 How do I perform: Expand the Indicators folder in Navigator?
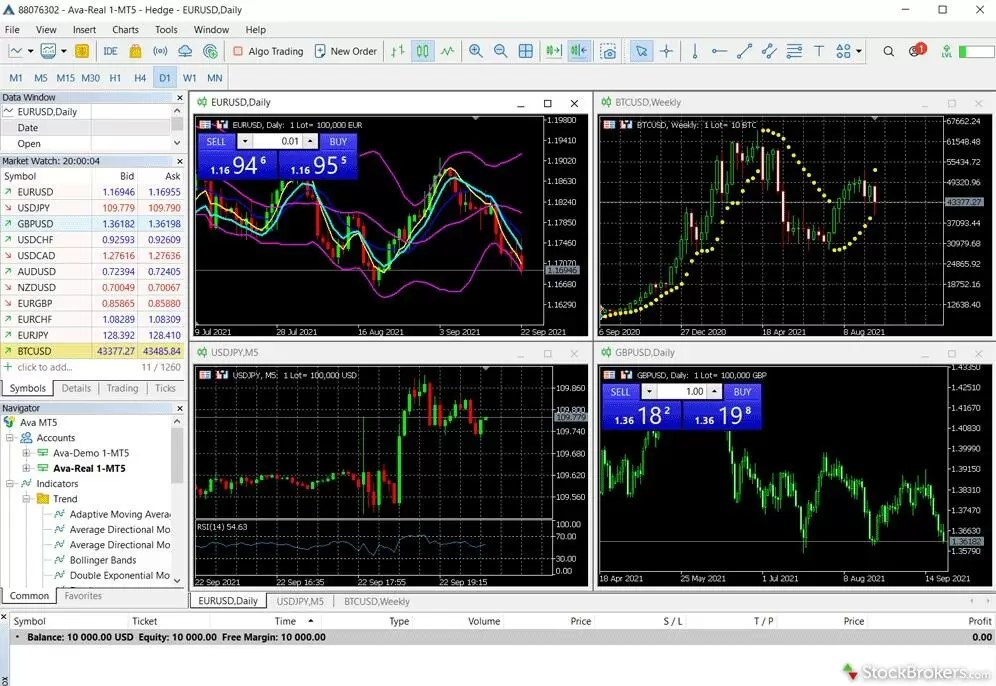[x=8, y=483]
